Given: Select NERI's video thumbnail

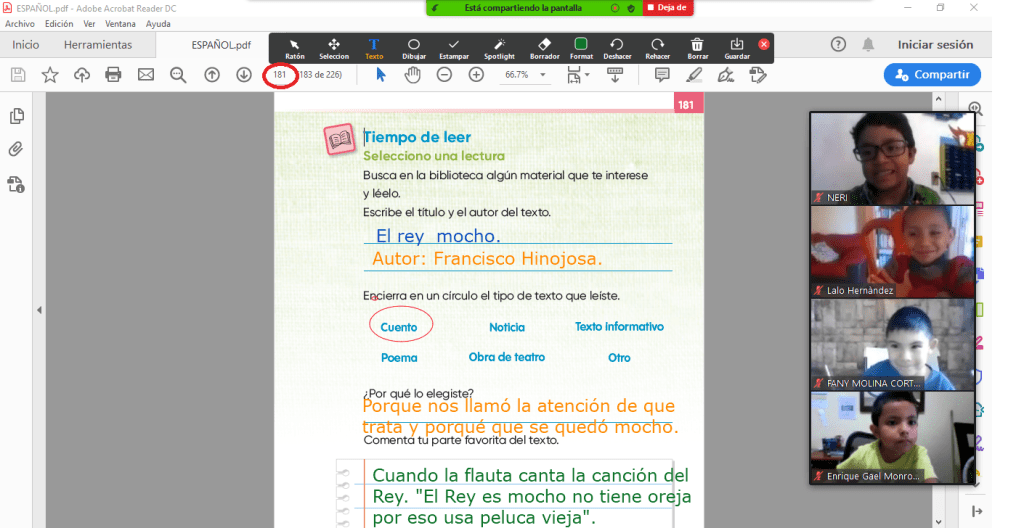Looking at the screenshot, I should (x=892, y=158).
